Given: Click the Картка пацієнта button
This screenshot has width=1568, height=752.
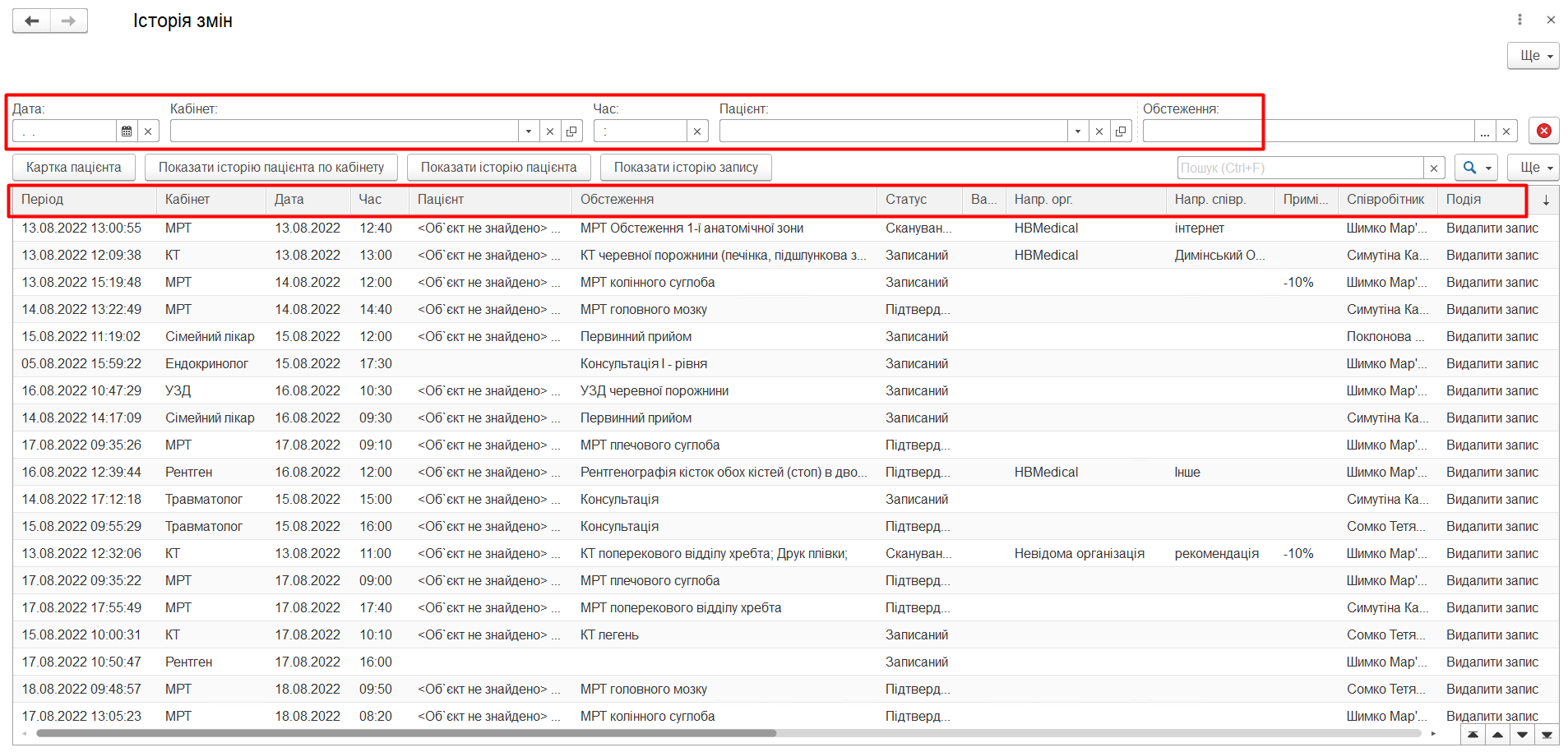Looking at the screenshot, I should pyautogui.click(x=73, y=168).
